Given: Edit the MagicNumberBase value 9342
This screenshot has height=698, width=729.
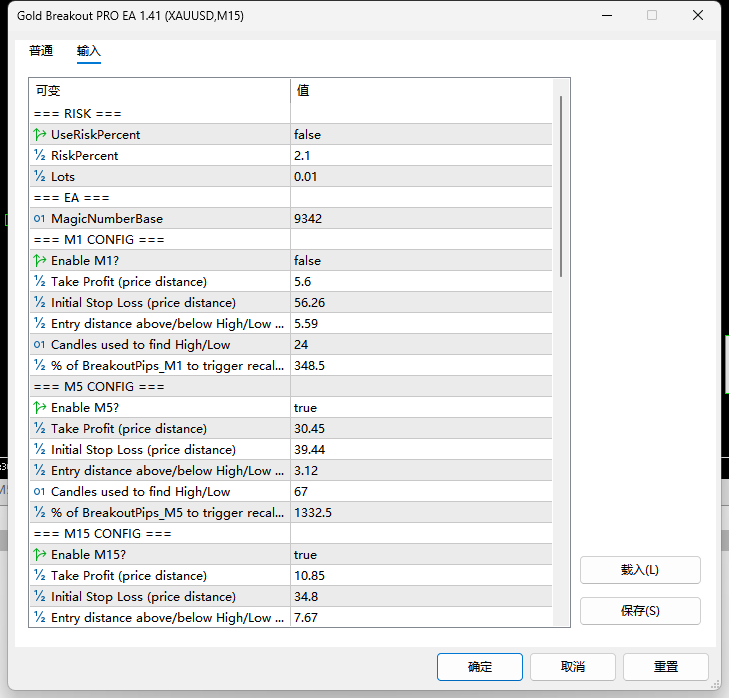Looking at the screenshot, I should tap(421, 219).
